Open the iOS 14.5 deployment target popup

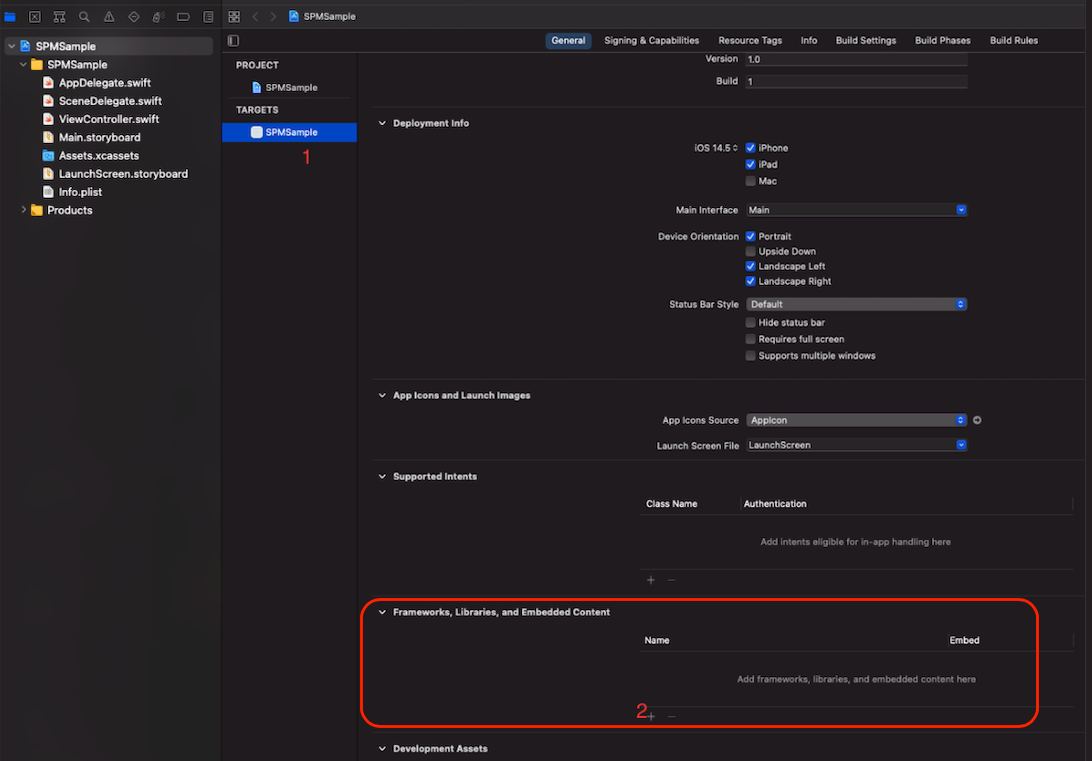tap(716, 148)
